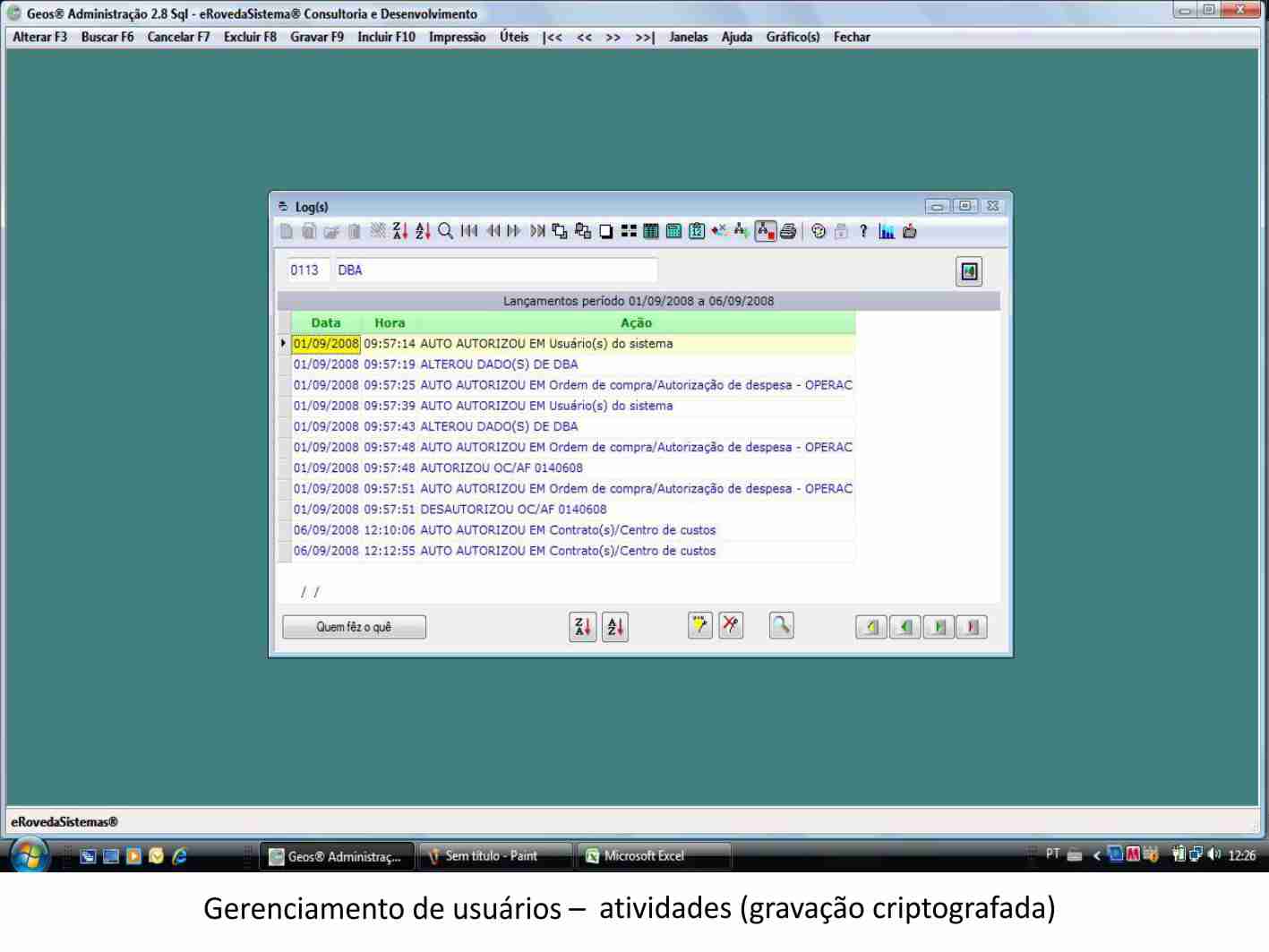Screen dimensions: 1269x952
Task: Click the Data column header
Action: [326, 322]
